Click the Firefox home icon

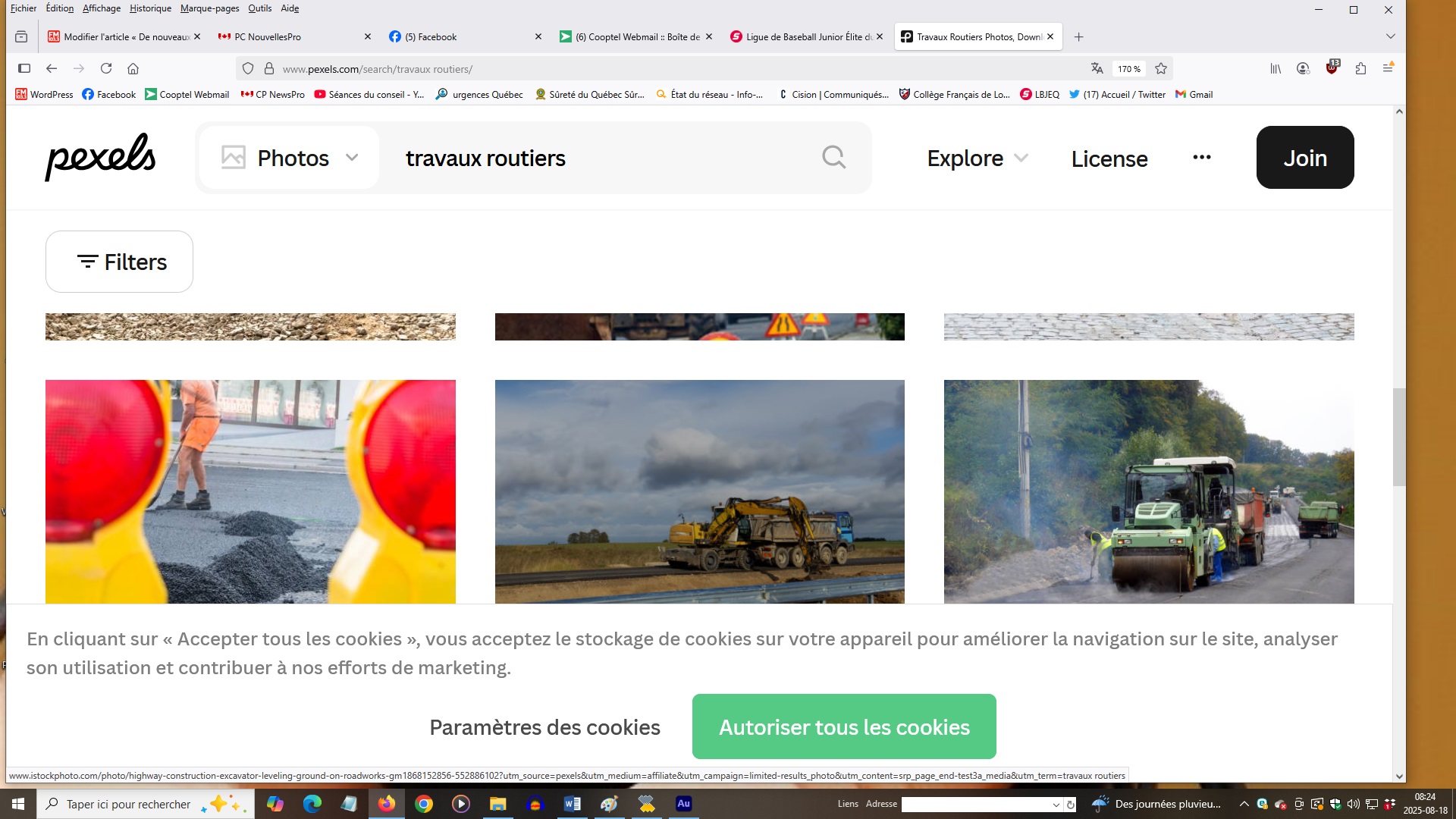[133, 68]
